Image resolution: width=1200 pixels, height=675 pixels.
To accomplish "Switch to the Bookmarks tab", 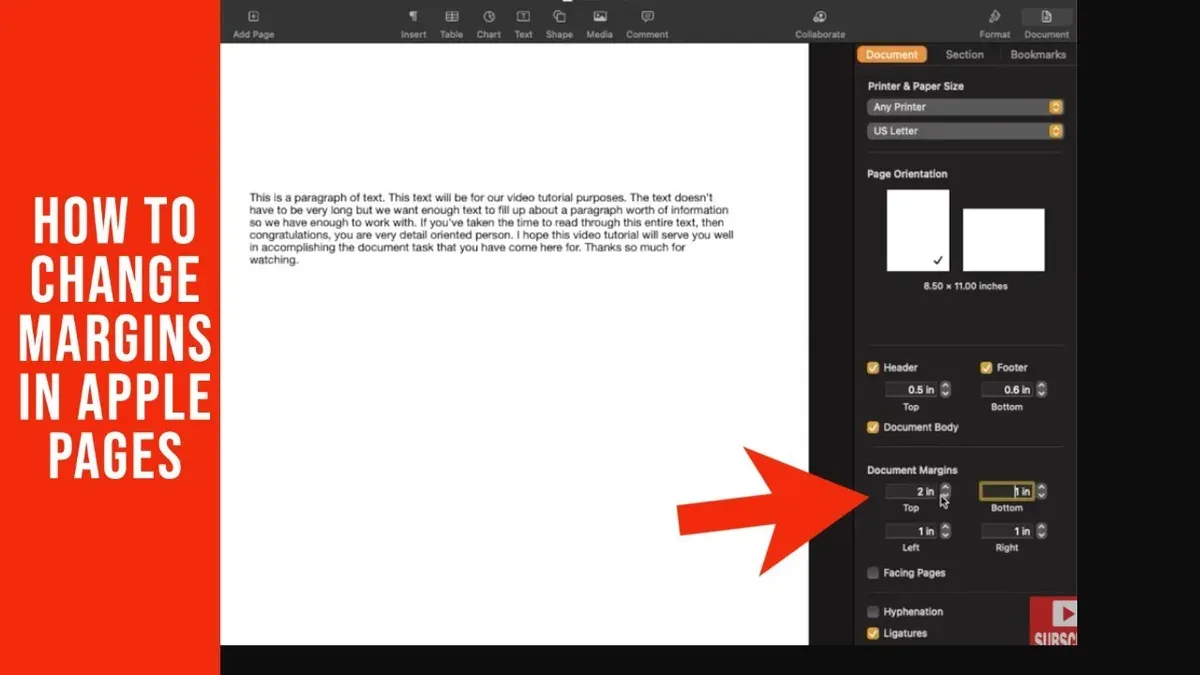I will pyautogui.click(x=1038, y=55).
